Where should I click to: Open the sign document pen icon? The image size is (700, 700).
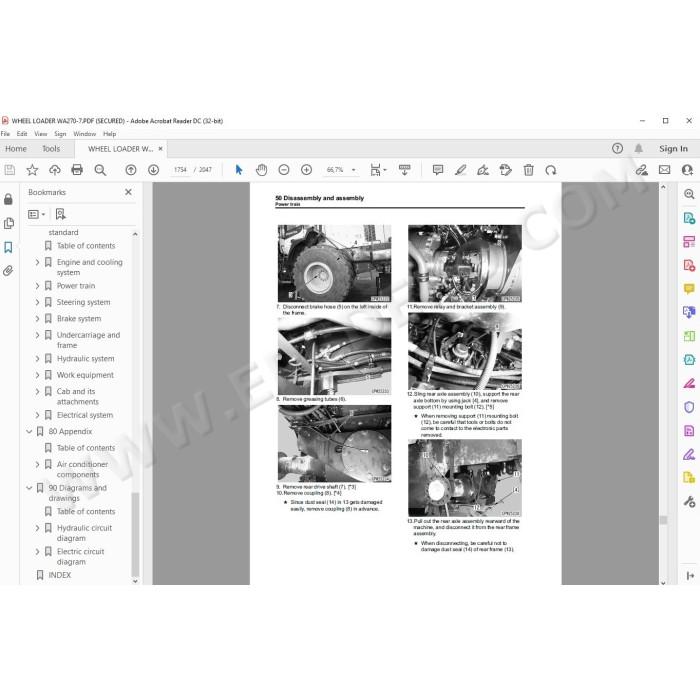click(x=483, y=170)
